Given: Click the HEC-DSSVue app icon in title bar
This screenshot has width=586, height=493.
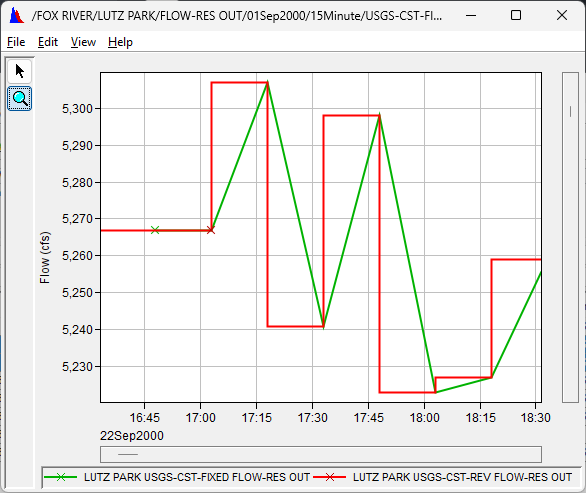Looking at the screenshot, I should point(16,15).
